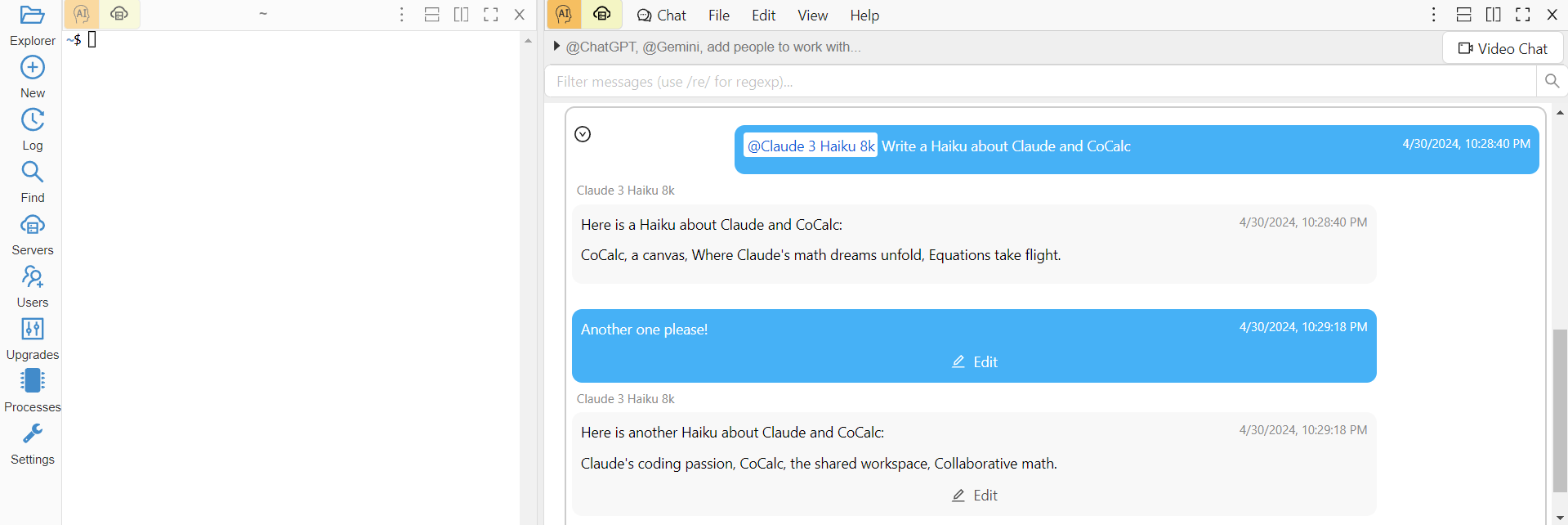Open the Log history icon
This screenshot has height=525, width=1568.
[x=33, y=120]
